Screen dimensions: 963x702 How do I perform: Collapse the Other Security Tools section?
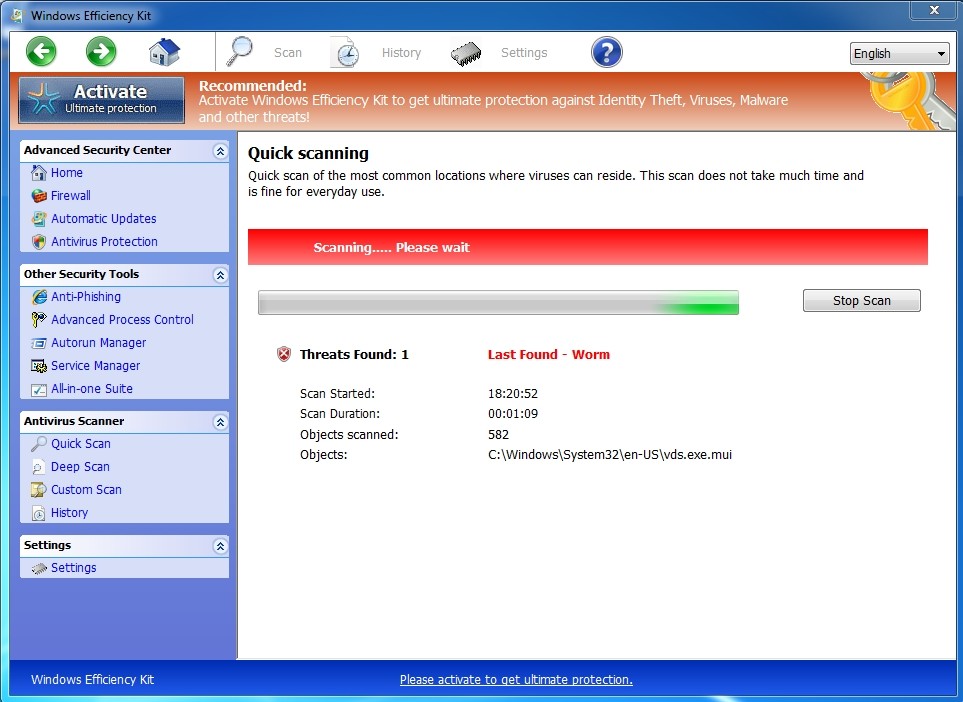tap(220, 275)
